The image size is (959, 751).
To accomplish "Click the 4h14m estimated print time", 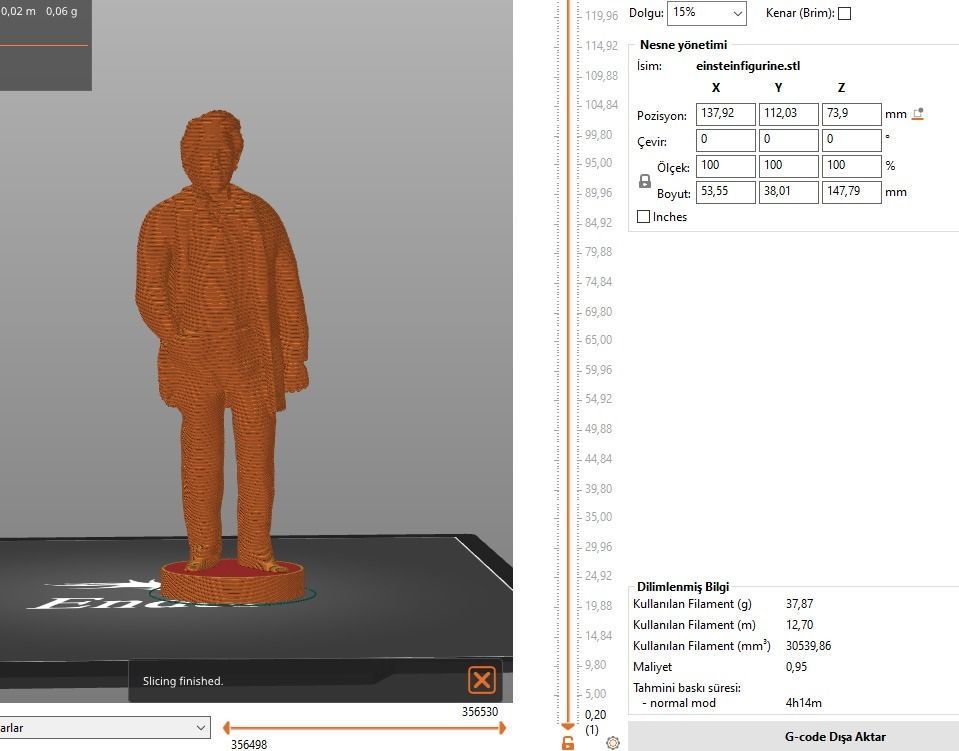I will (x=804, y=703).
